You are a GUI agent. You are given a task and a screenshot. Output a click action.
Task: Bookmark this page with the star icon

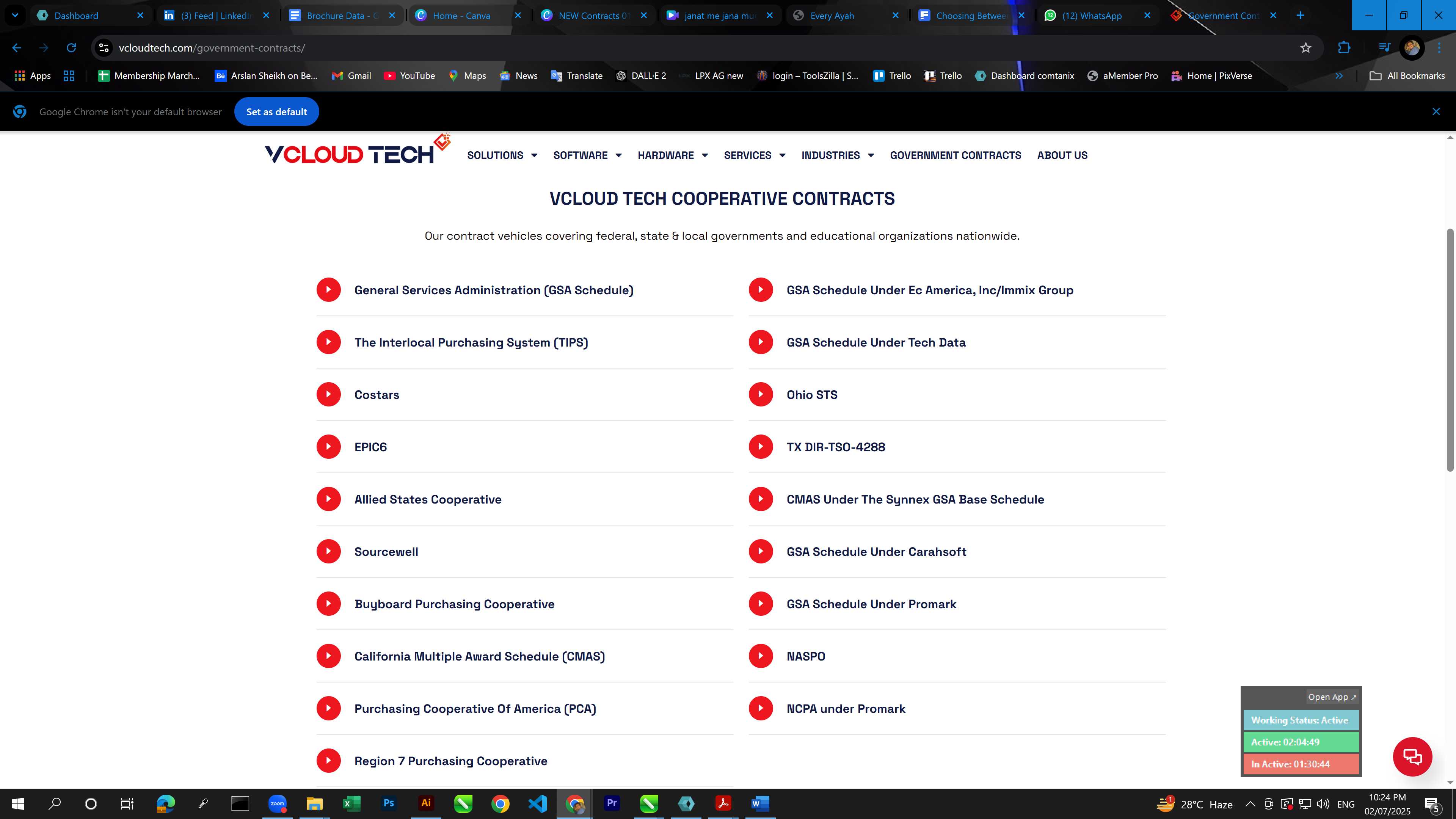click(x=1305, y=48)
